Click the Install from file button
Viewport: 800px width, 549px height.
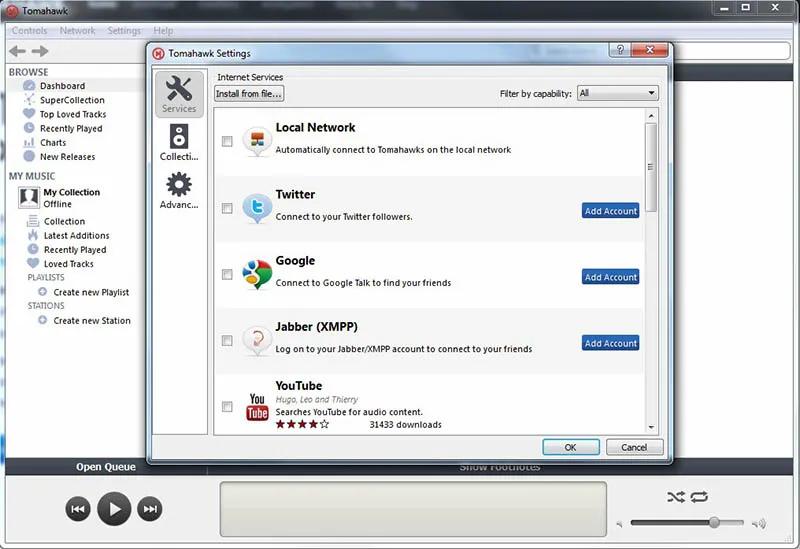pos(249,93)
